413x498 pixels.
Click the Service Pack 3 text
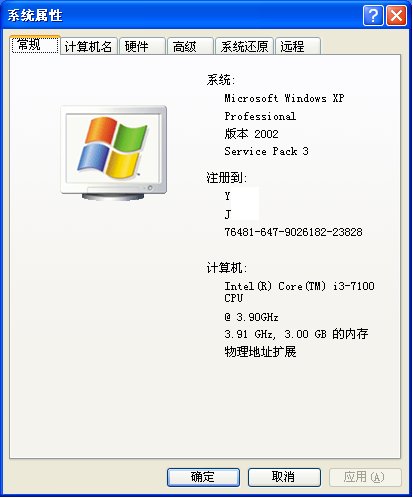point(266,151)
